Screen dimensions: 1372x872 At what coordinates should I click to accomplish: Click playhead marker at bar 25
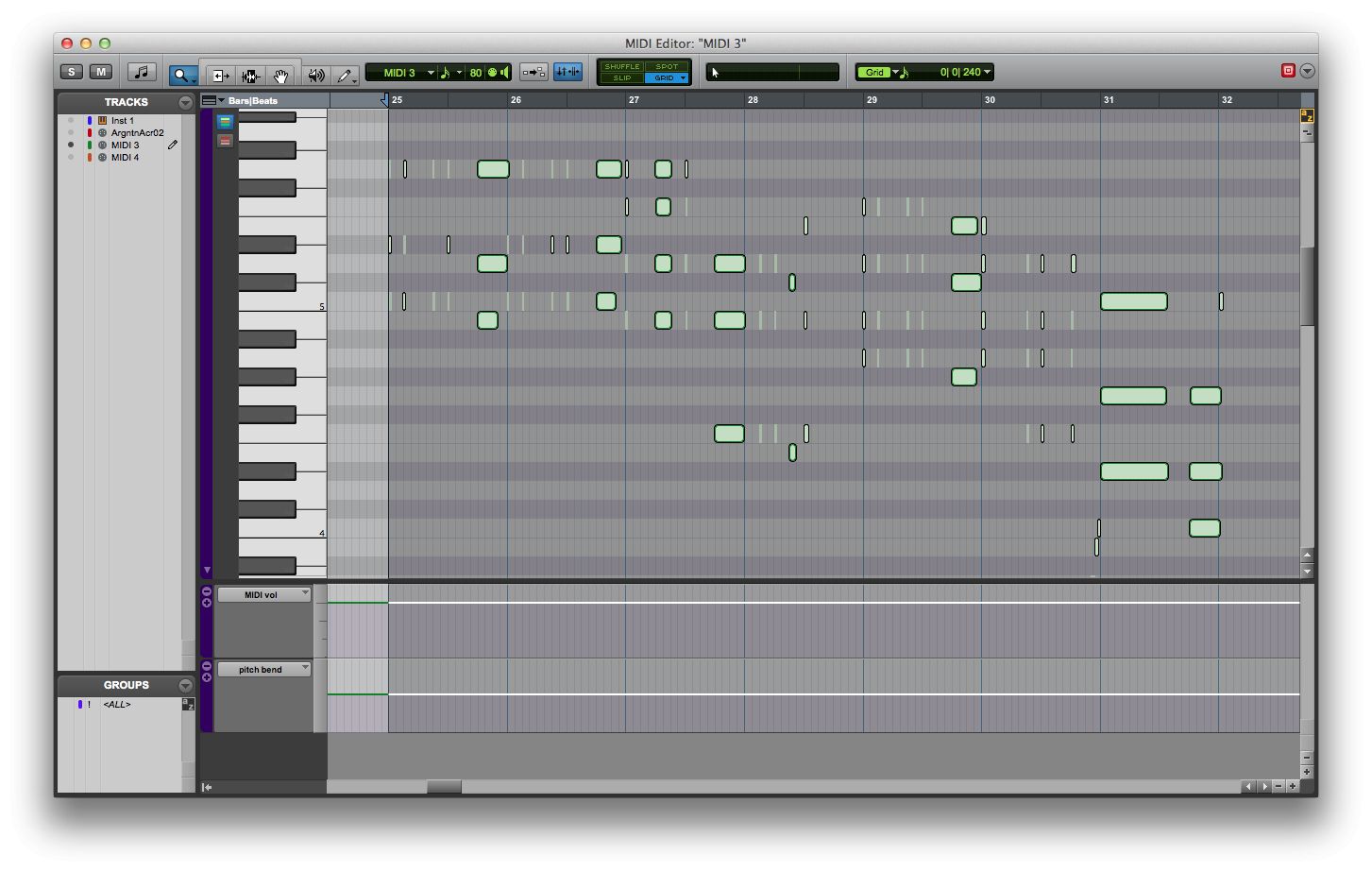[385, 100]
